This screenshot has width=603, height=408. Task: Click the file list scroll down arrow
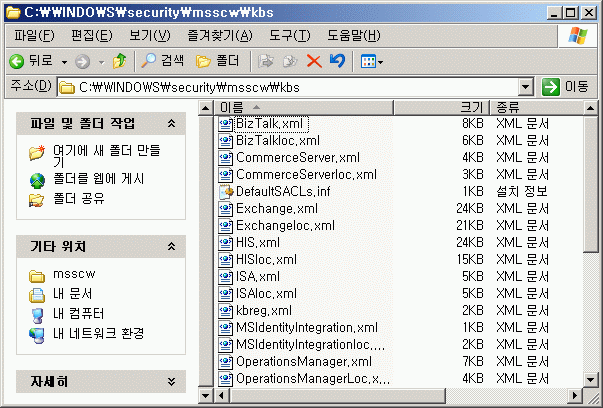(590, 380)
